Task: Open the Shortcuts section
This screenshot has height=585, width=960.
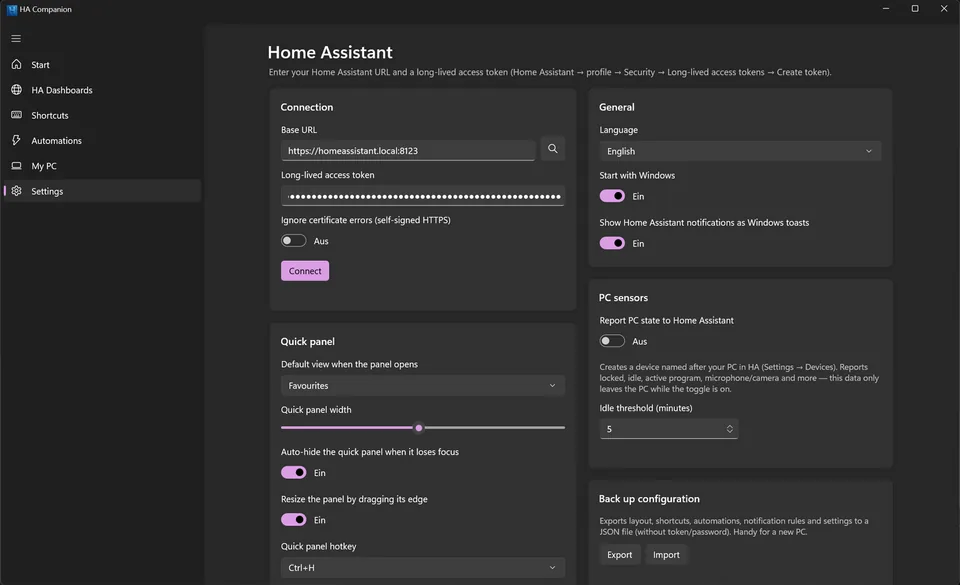Action: (x=102, y=115)
